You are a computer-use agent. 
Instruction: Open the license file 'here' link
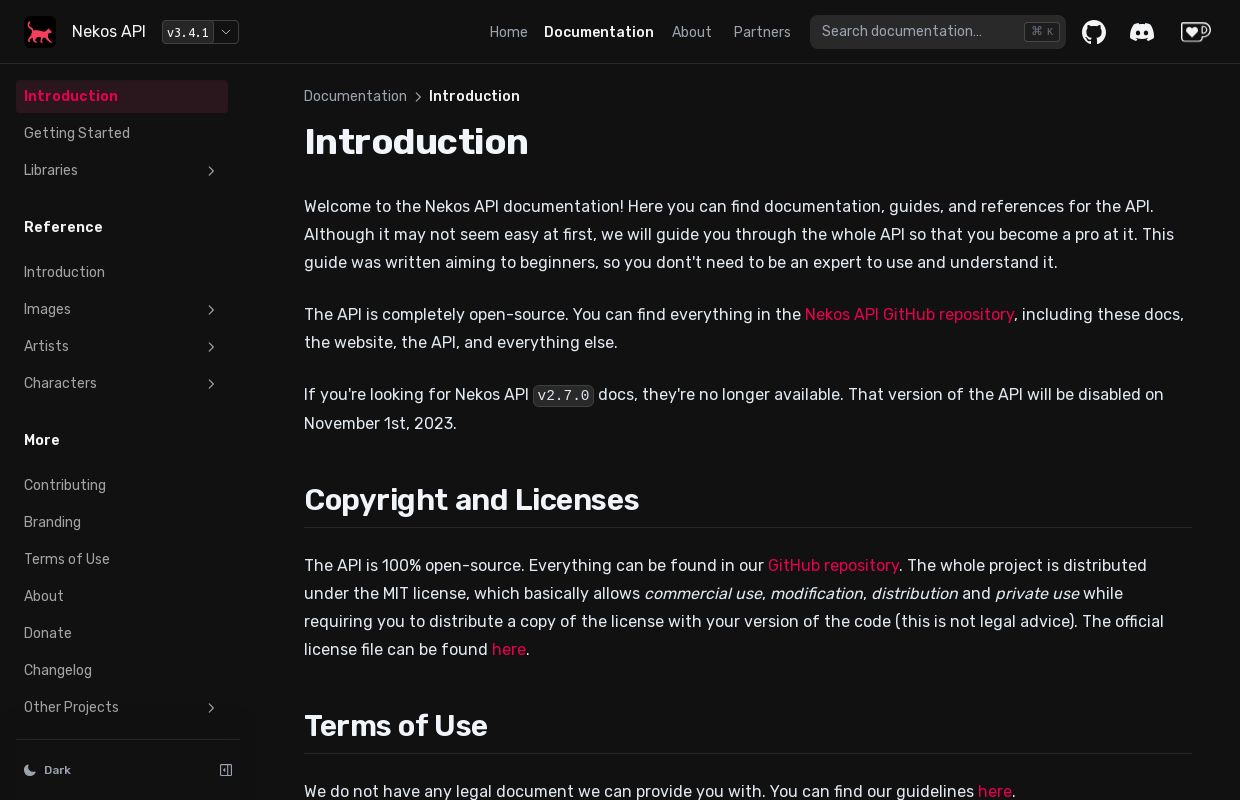coord(509,649)
